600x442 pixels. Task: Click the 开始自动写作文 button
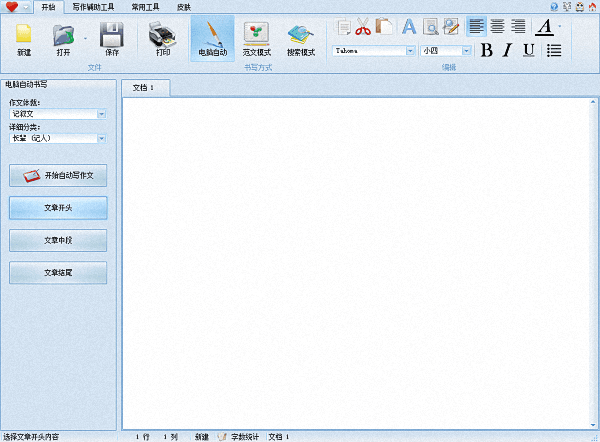point(58,176)
